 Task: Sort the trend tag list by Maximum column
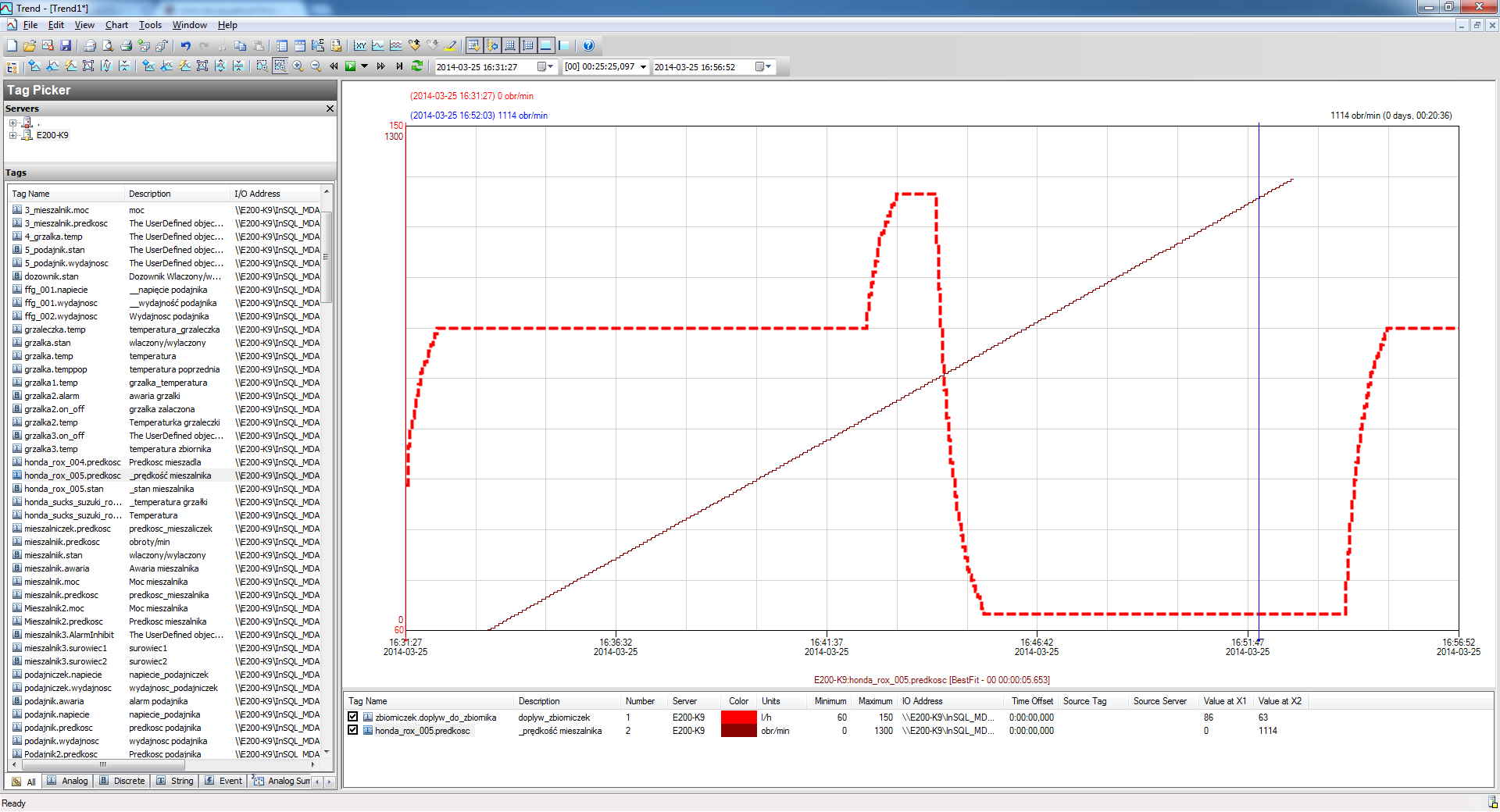point(875,701)
